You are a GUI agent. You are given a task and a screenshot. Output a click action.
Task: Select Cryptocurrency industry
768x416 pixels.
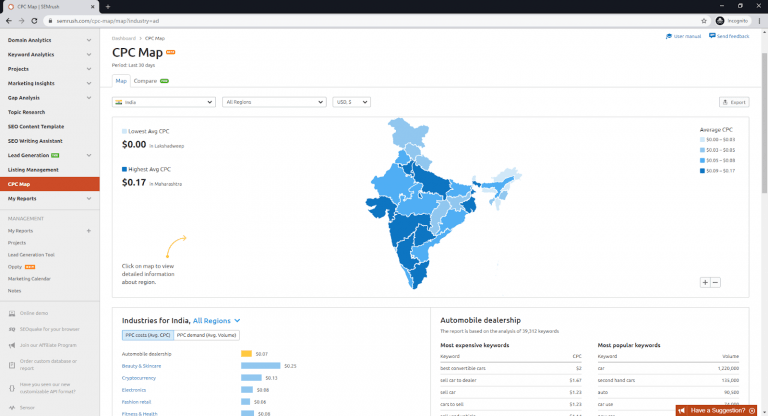click(139, 378)
